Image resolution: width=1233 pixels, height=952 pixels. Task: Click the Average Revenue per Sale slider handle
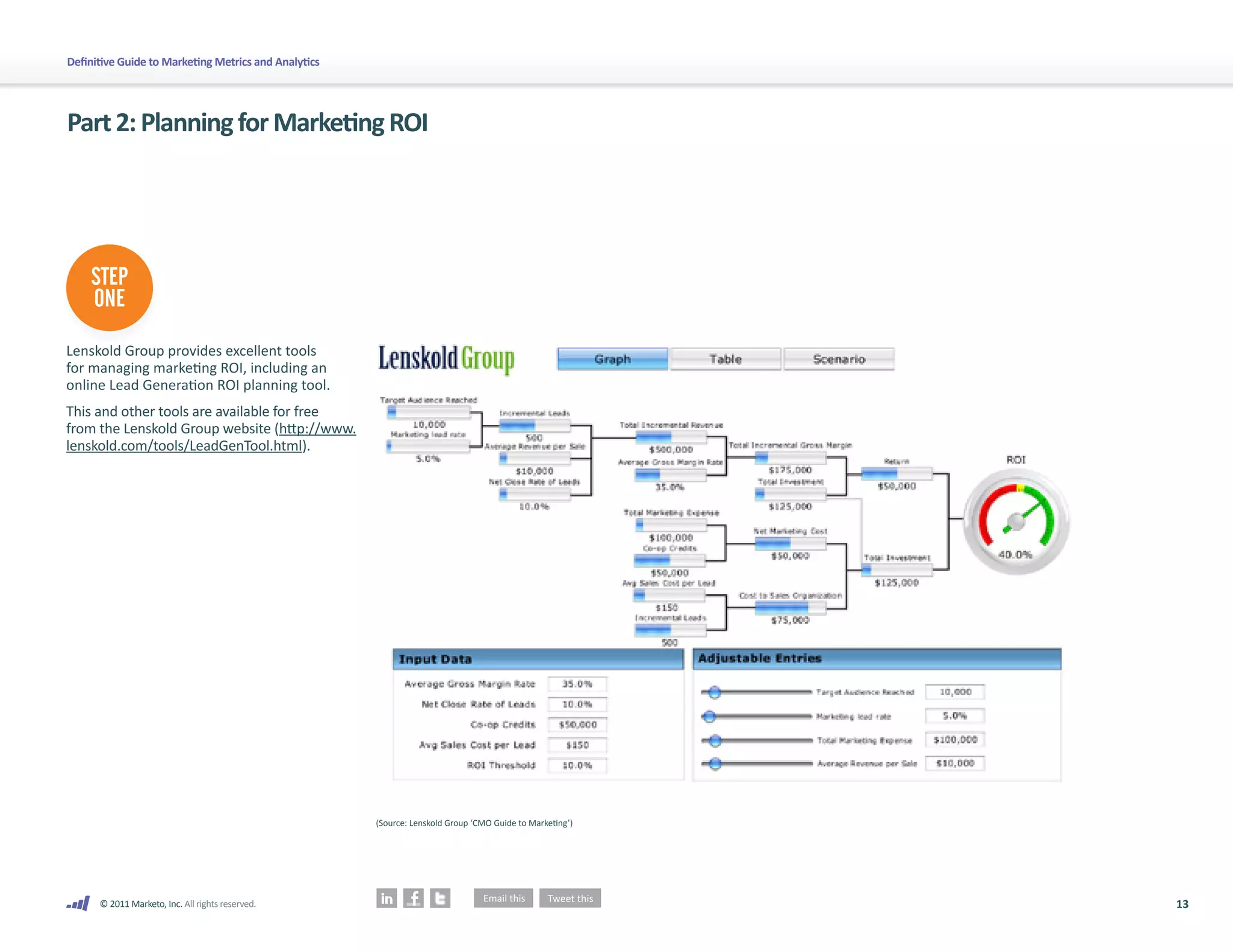715,764
